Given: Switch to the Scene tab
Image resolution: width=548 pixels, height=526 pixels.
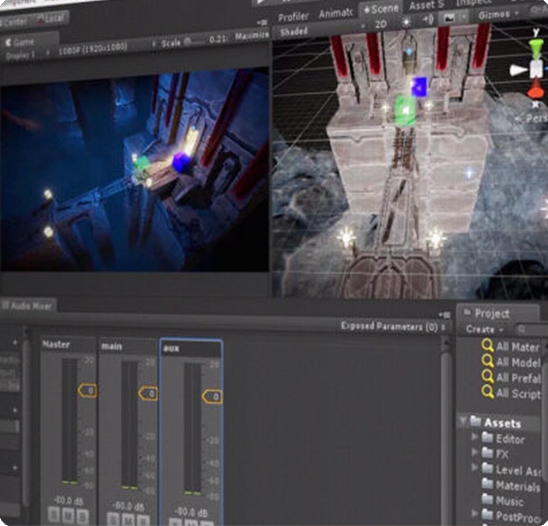Looking at the screenshot, I should pyautogui.click(x=381, y=9).
